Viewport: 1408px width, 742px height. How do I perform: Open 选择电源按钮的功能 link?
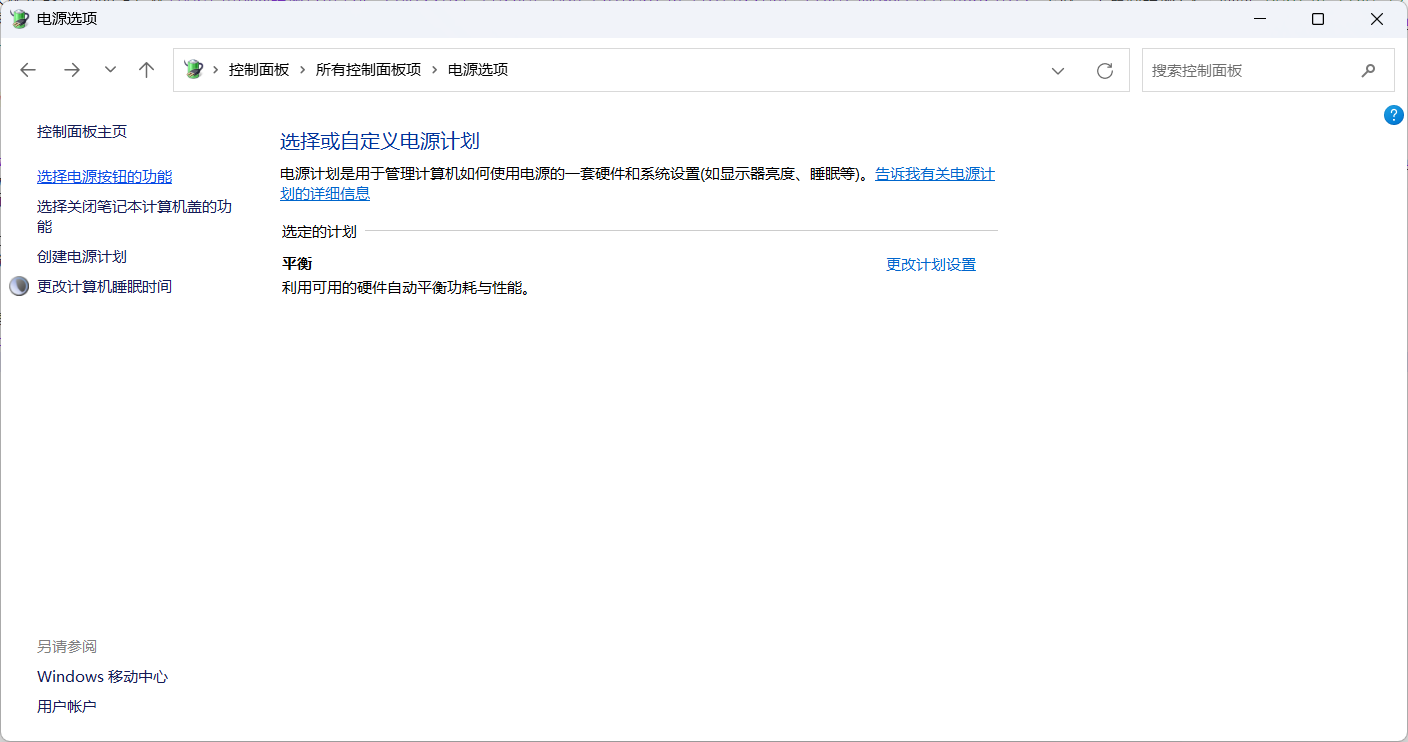pyautogui.click(x=105, y=176)
